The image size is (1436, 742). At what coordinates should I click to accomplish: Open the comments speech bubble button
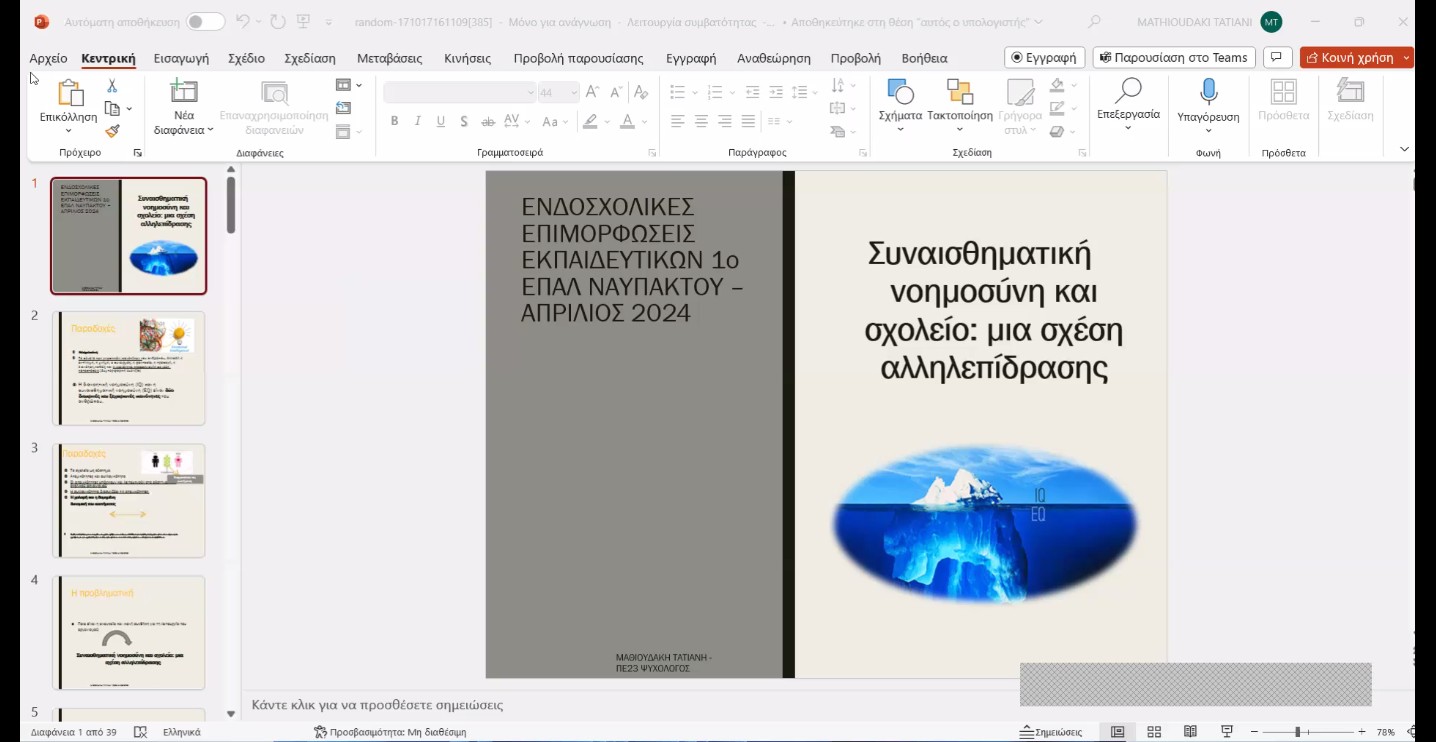click(1276, 58)
